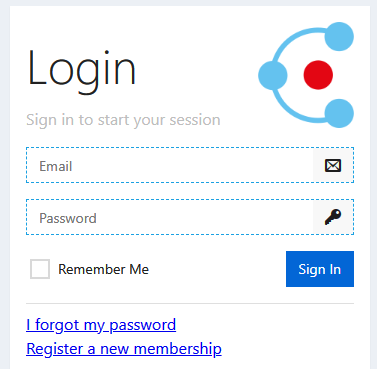
Task: Click the horizontal divider above the links
Action: pos(190,304)
